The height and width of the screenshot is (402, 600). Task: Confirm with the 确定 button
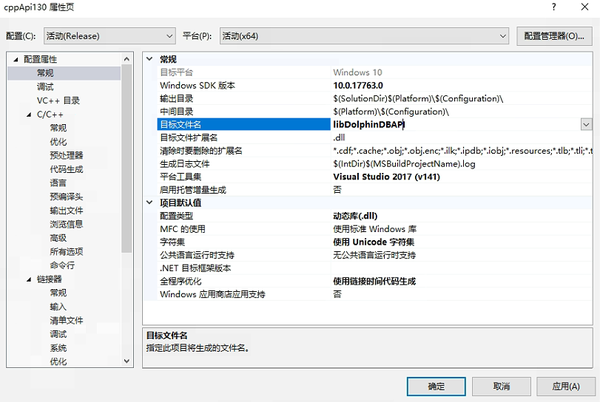436,386
